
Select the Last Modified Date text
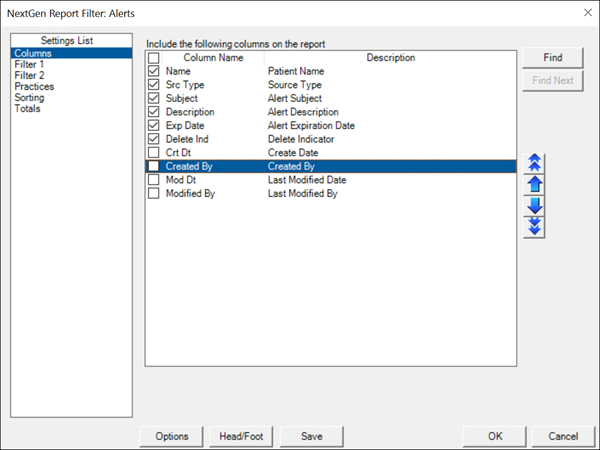point(307,180)
